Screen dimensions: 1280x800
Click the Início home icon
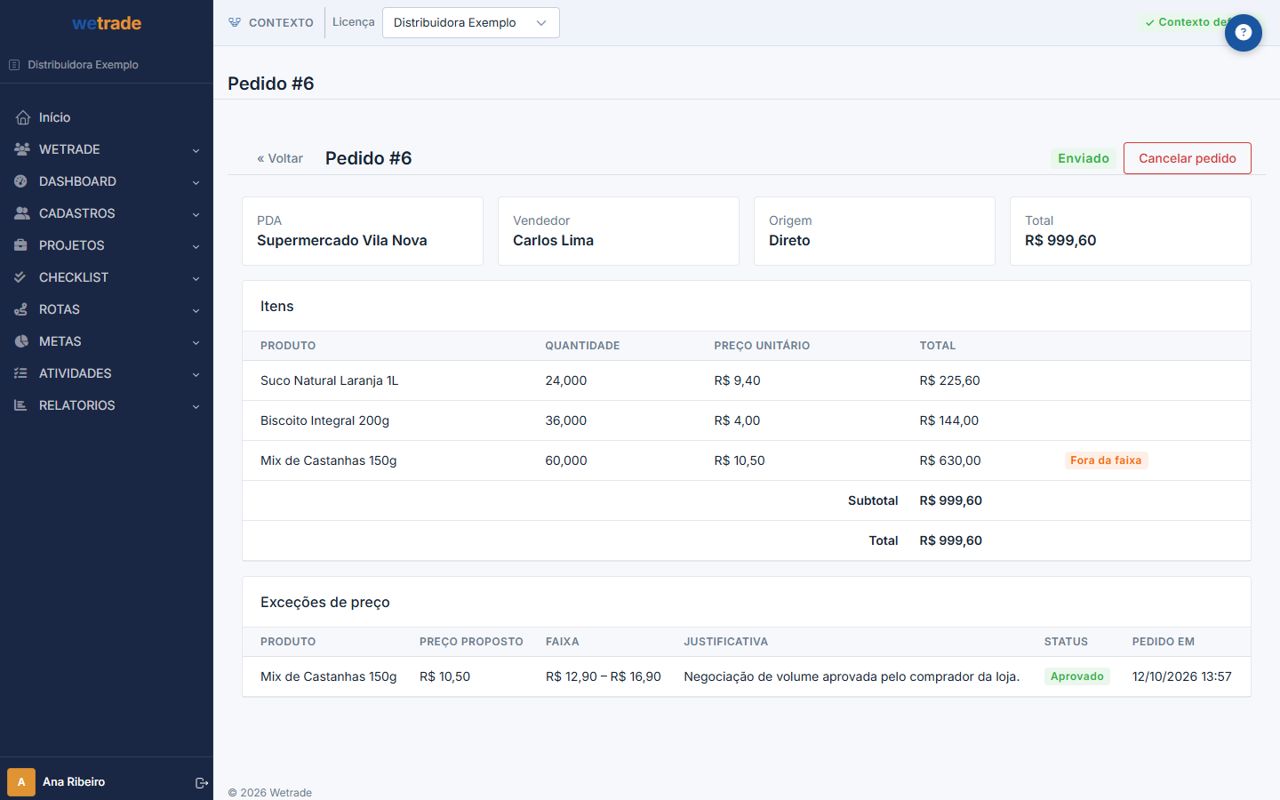[x=22, y=118]
